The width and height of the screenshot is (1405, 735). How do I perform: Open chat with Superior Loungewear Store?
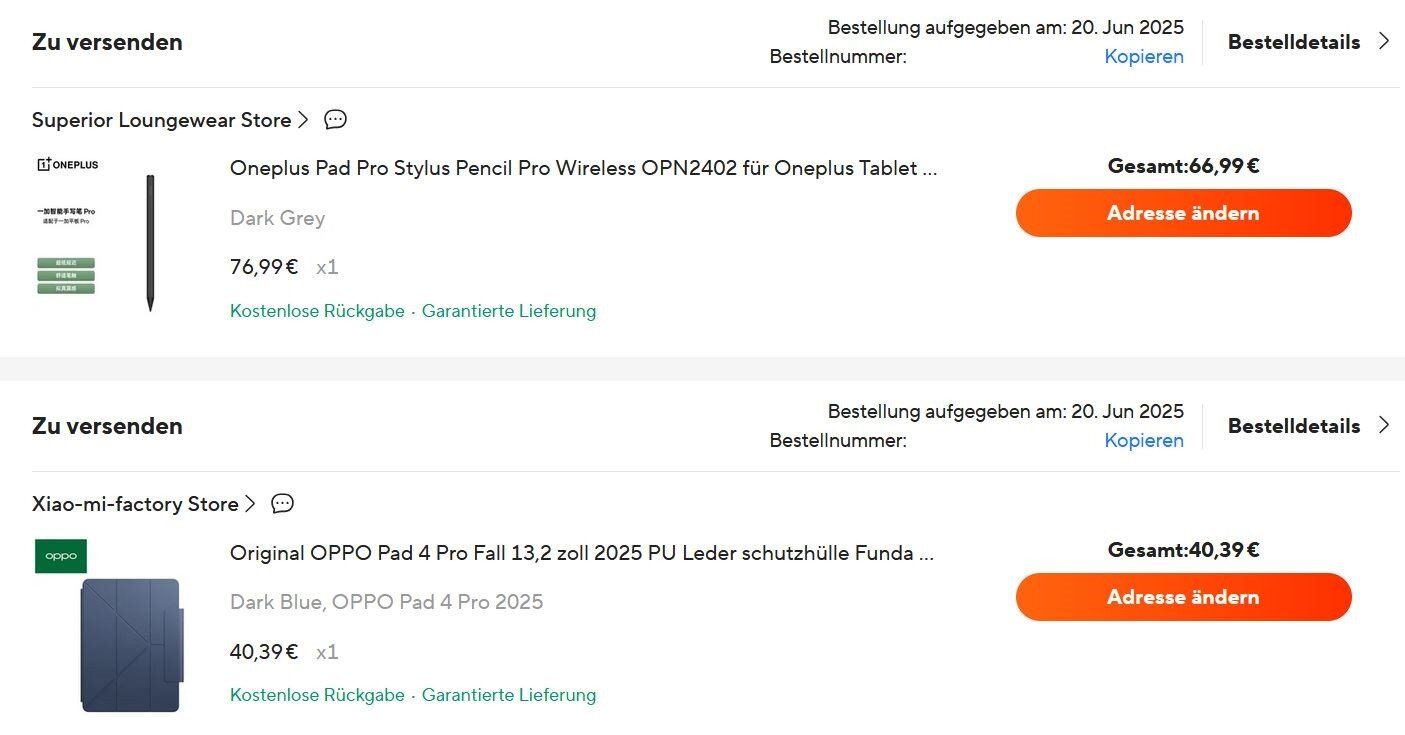pyautogui.click(x=336, y=120)
